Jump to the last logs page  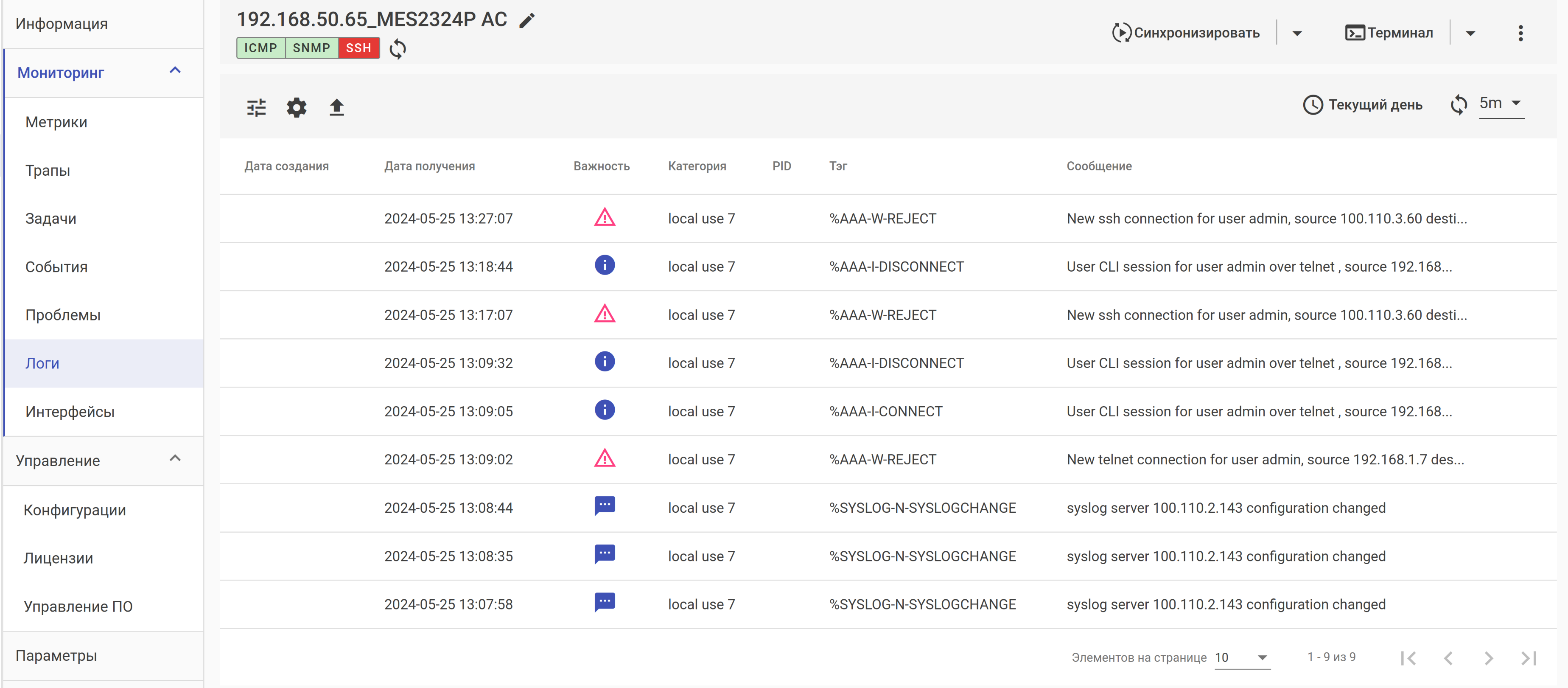(1529, 657)
